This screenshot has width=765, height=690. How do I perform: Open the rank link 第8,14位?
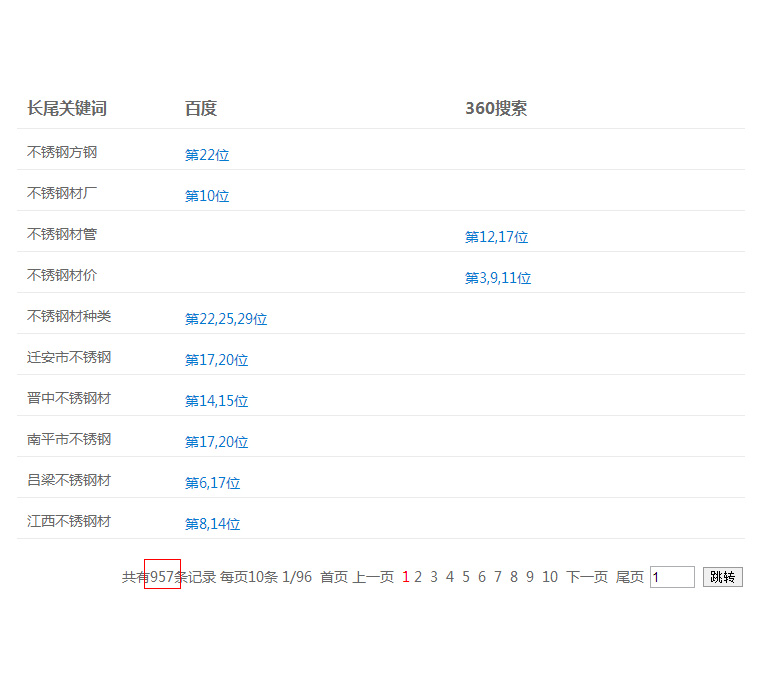[212, 524]
